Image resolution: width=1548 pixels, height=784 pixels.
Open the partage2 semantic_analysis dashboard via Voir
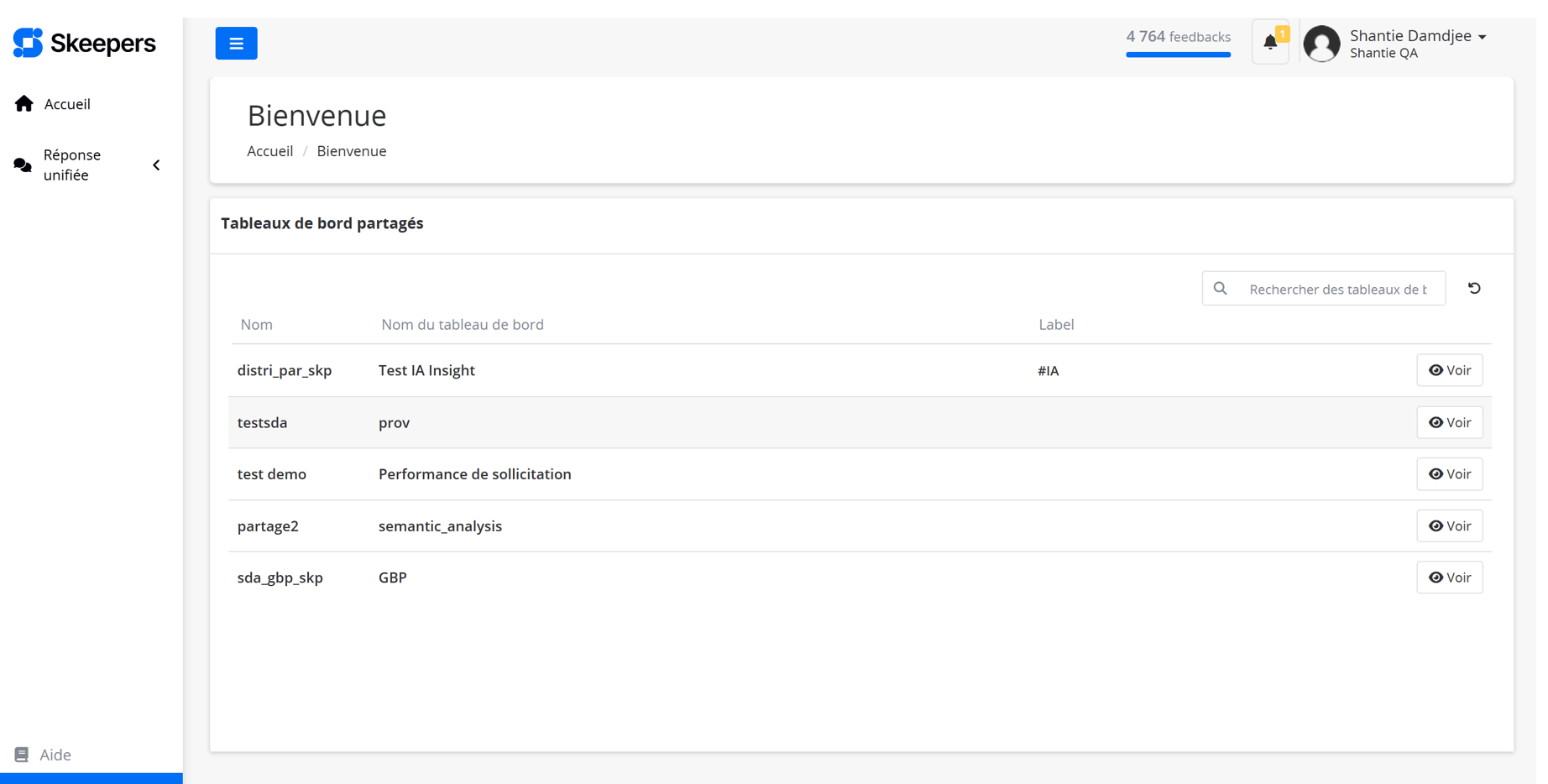(x=1449, y=526)
